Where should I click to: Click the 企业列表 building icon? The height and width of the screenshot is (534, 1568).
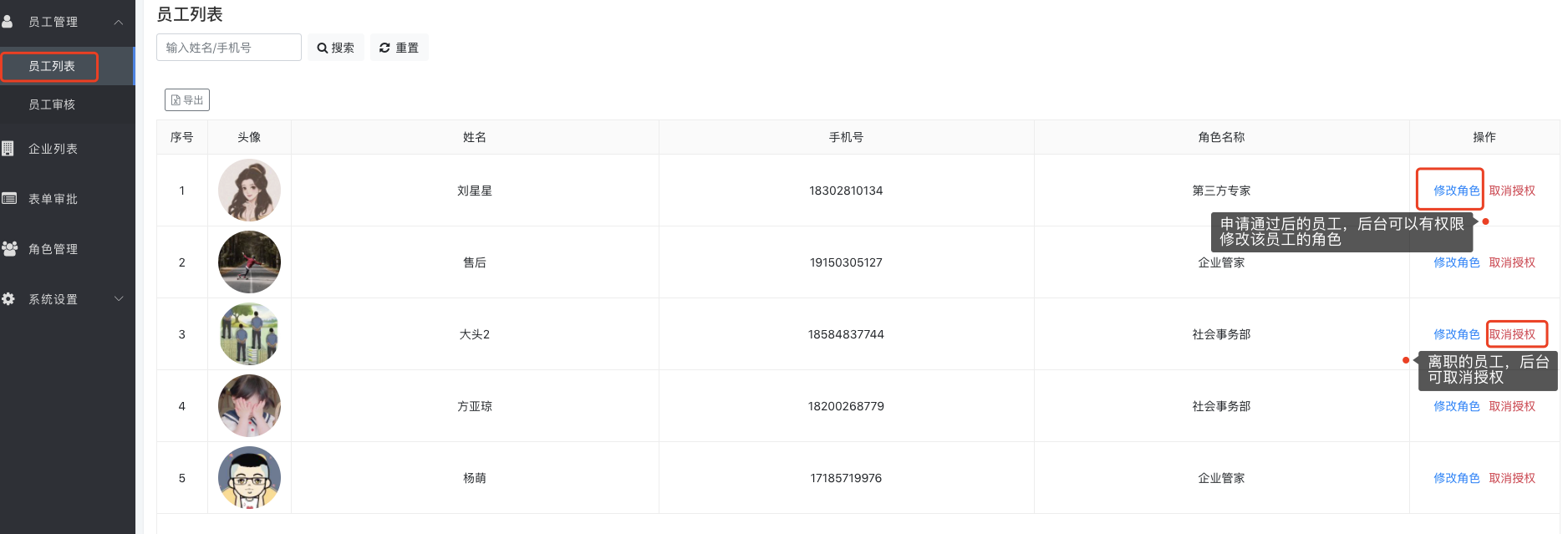8,149
